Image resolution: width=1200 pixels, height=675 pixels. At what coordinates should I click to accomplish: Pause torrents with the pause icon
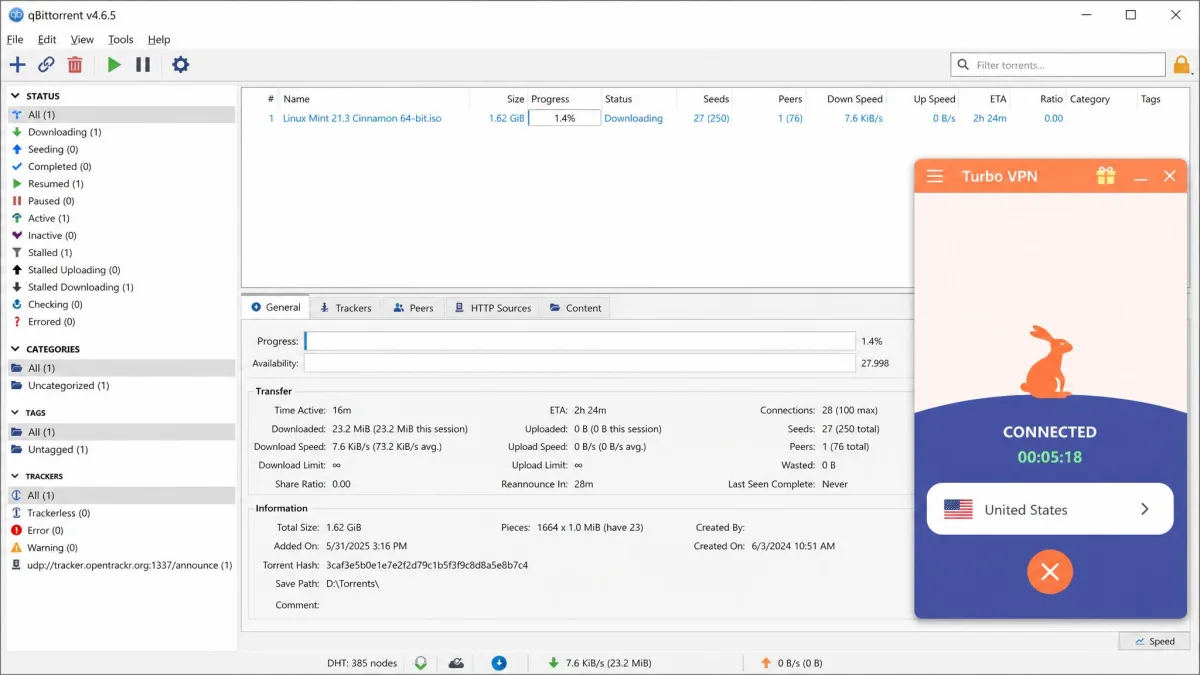tap(143, 65)
